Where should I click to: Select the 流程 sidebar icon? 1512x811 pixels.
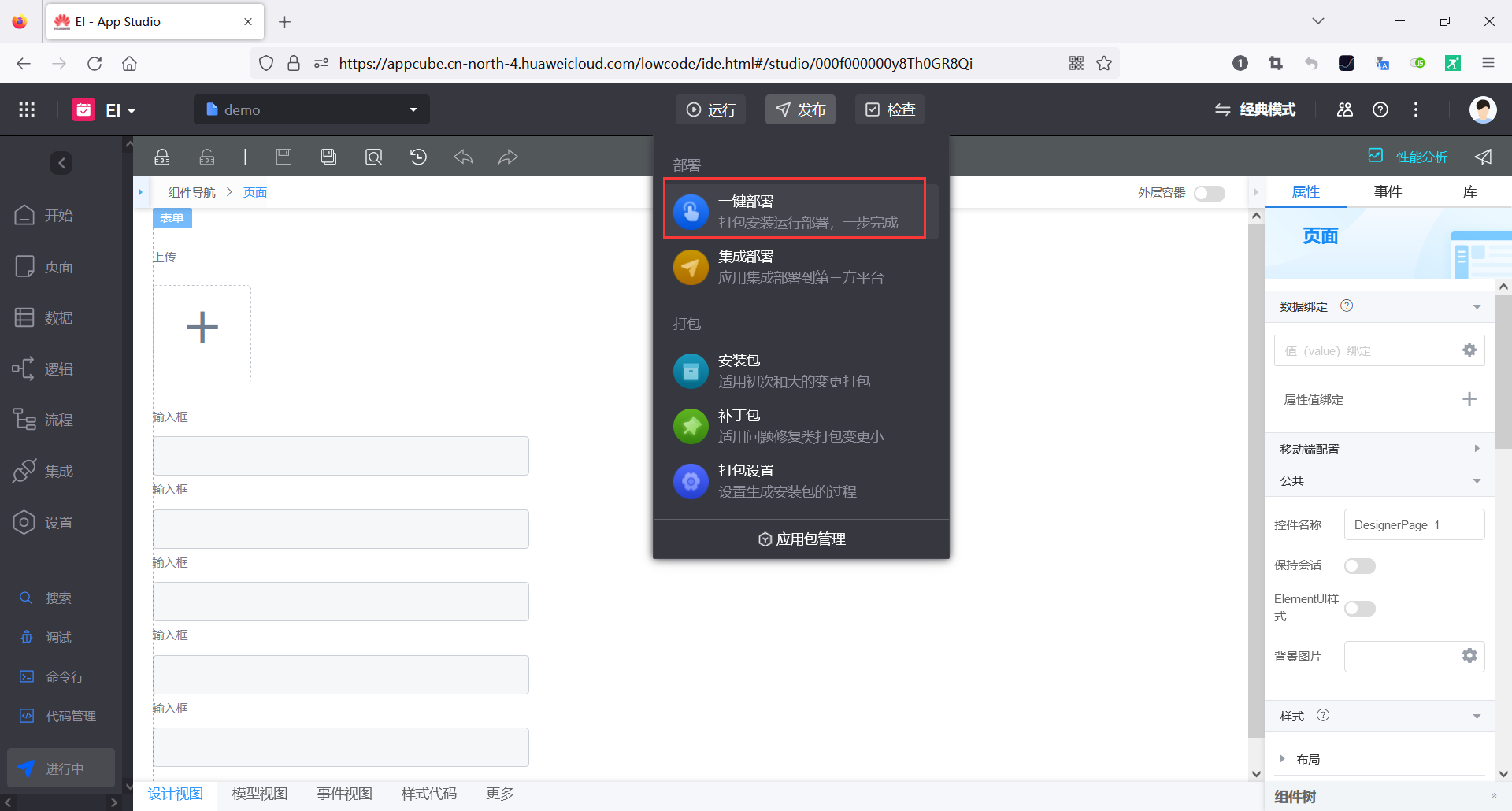47,420
